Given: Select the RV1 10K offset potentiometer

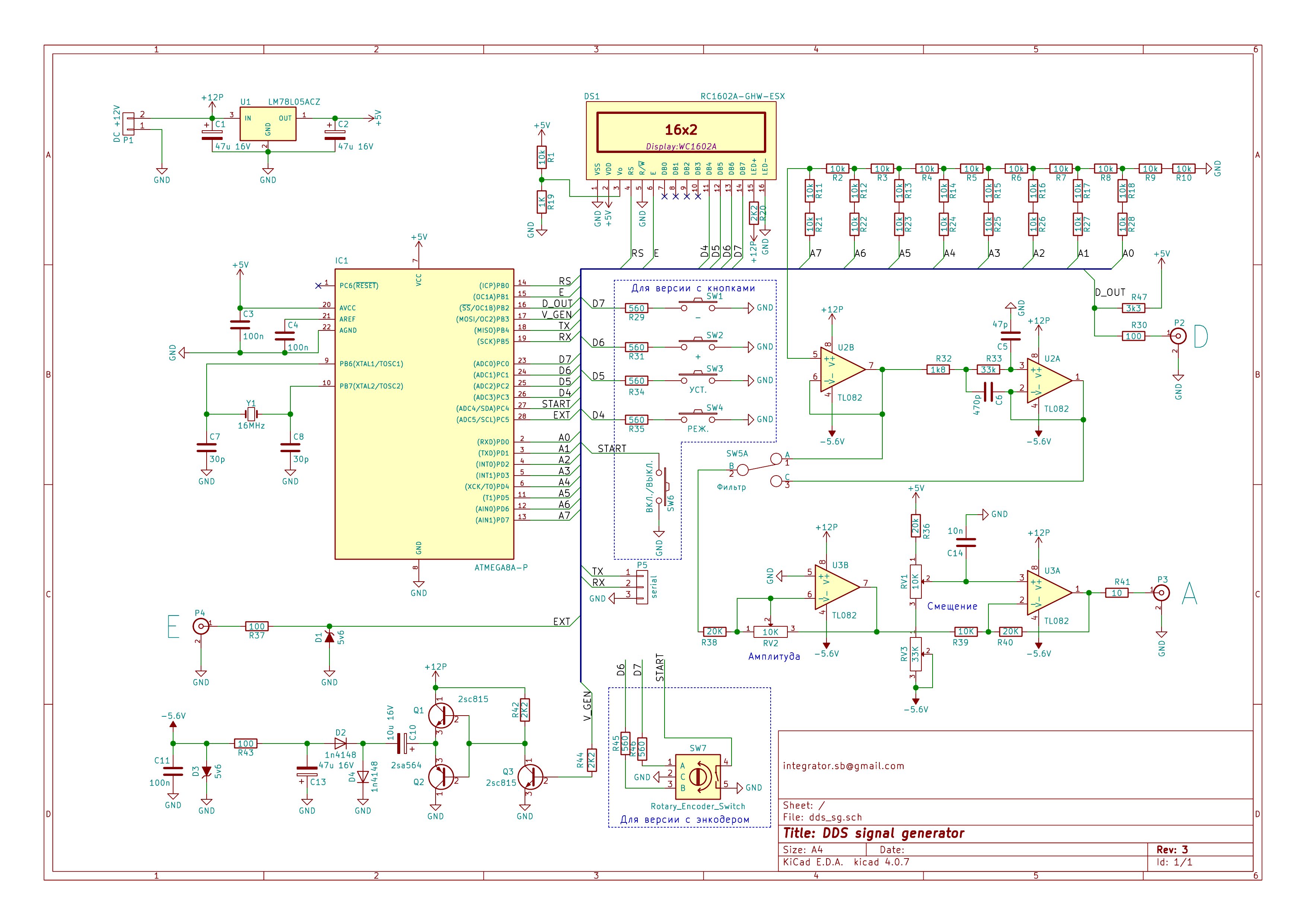Looking at the screenshot, I should (915, 581).
